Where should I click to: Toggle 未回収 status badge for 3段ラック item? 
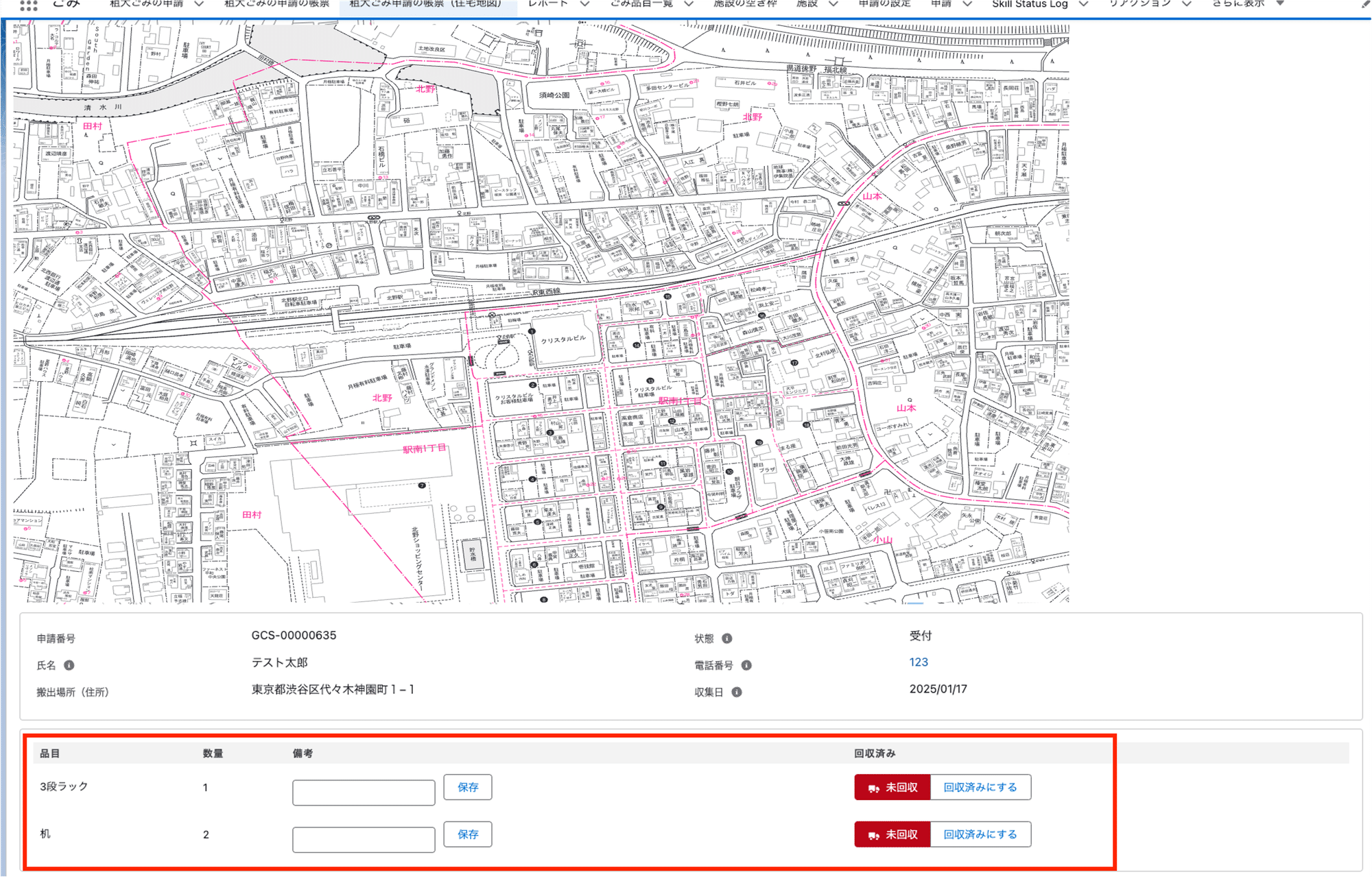892,787
